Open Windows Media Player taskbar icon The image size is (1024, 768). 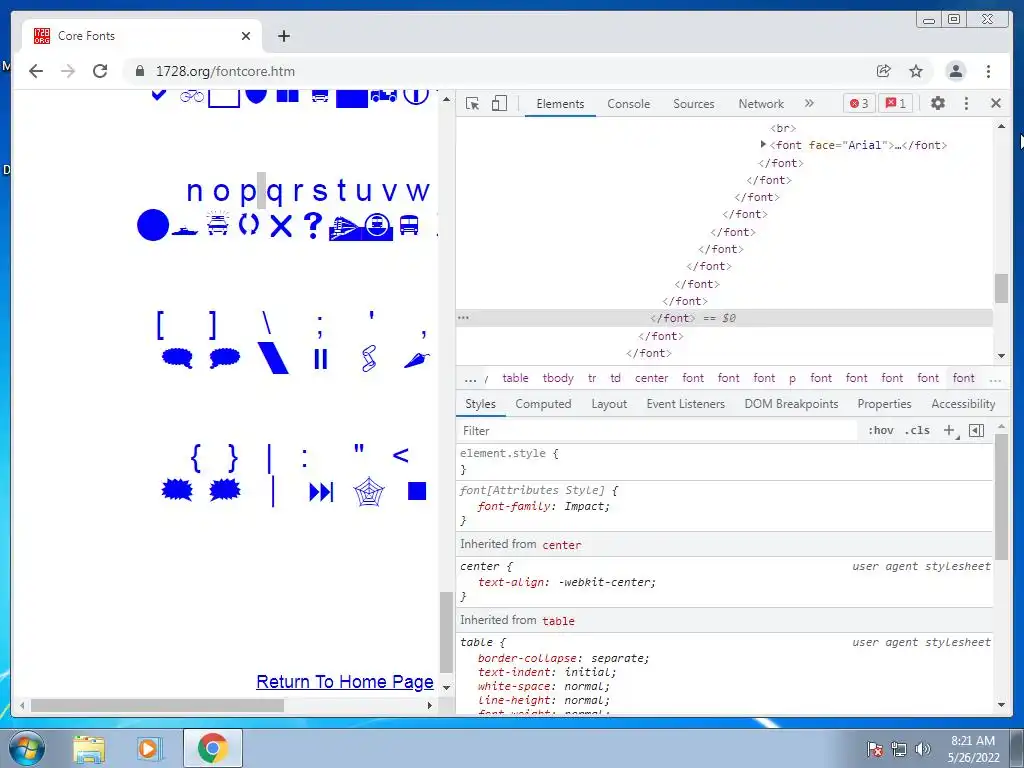[x=148, y=749]
